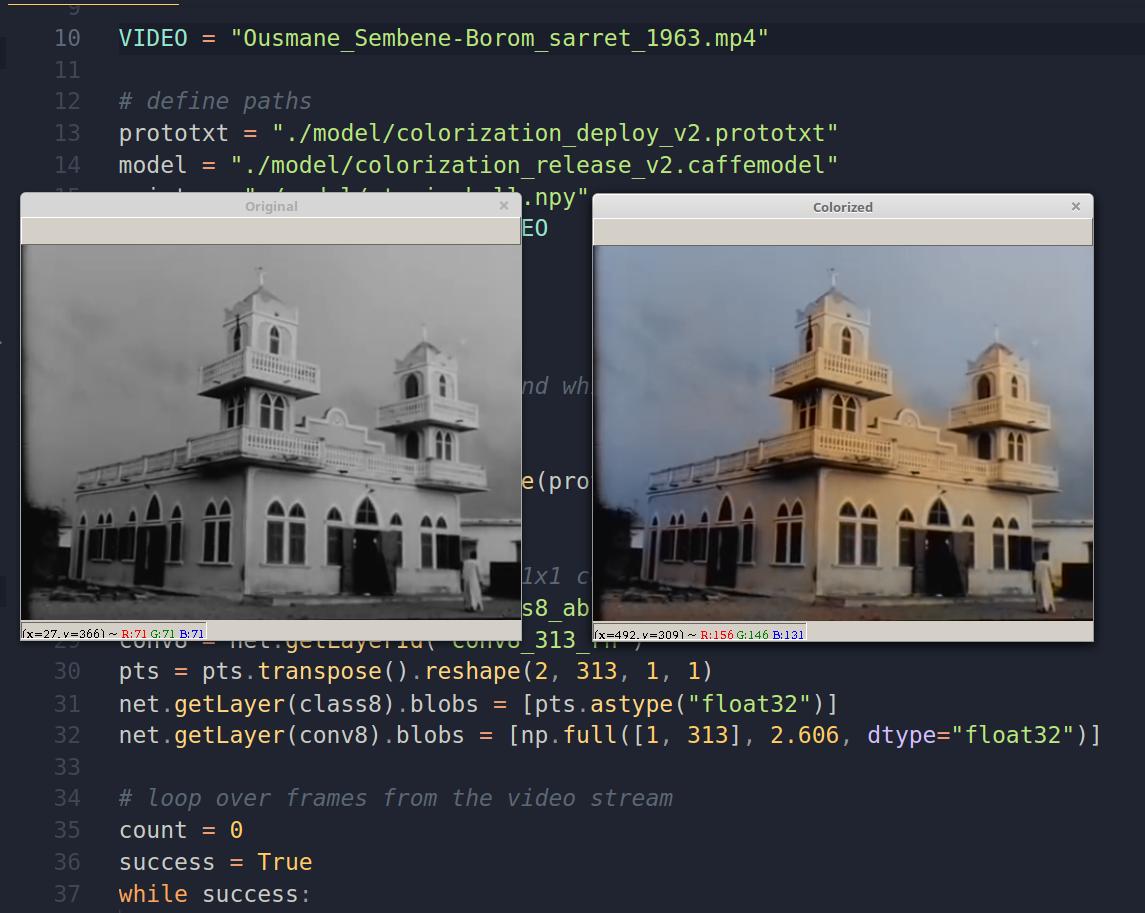Screen dimensions: 1145x913
Task: Close the Colorized image window
Action: tap(1076, 207)
